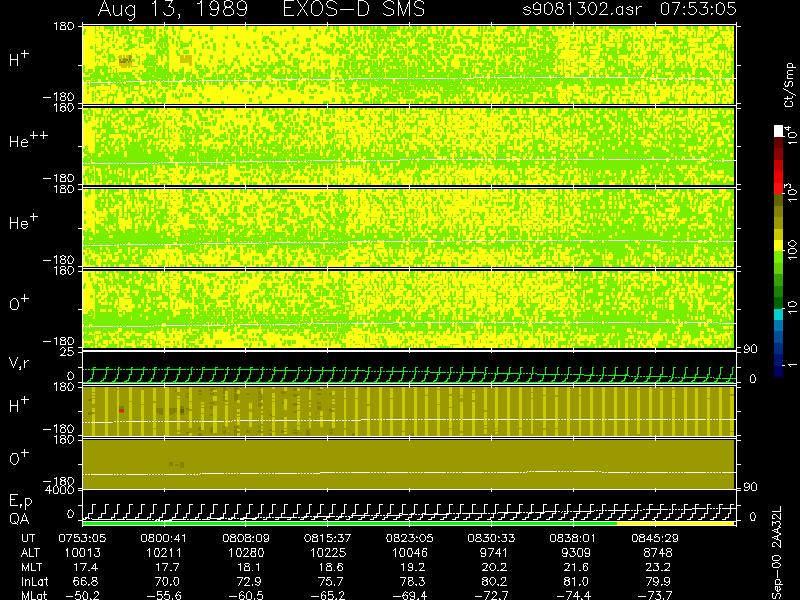This screenshot has height=600, width=800.
Task: Click the red pixel in lower H+ panel
Action: coord(121,410)
